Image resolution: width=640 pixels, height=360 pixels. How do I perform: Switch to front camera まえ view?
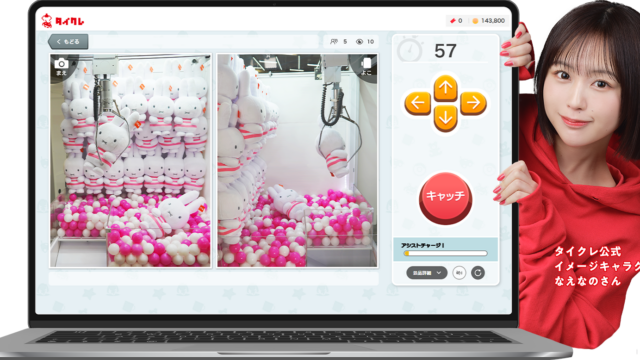pos(61,67)
